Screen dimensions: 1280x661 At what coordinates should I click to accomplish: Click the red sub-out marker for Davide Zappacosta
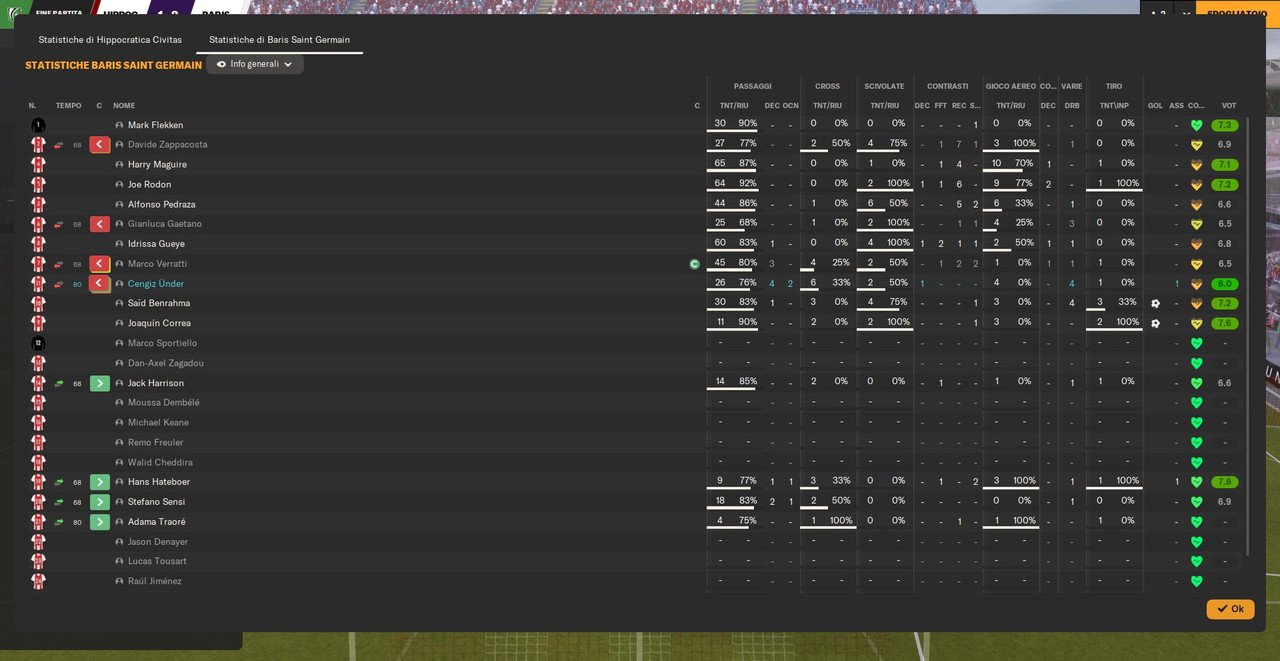[x=59, y=145]
